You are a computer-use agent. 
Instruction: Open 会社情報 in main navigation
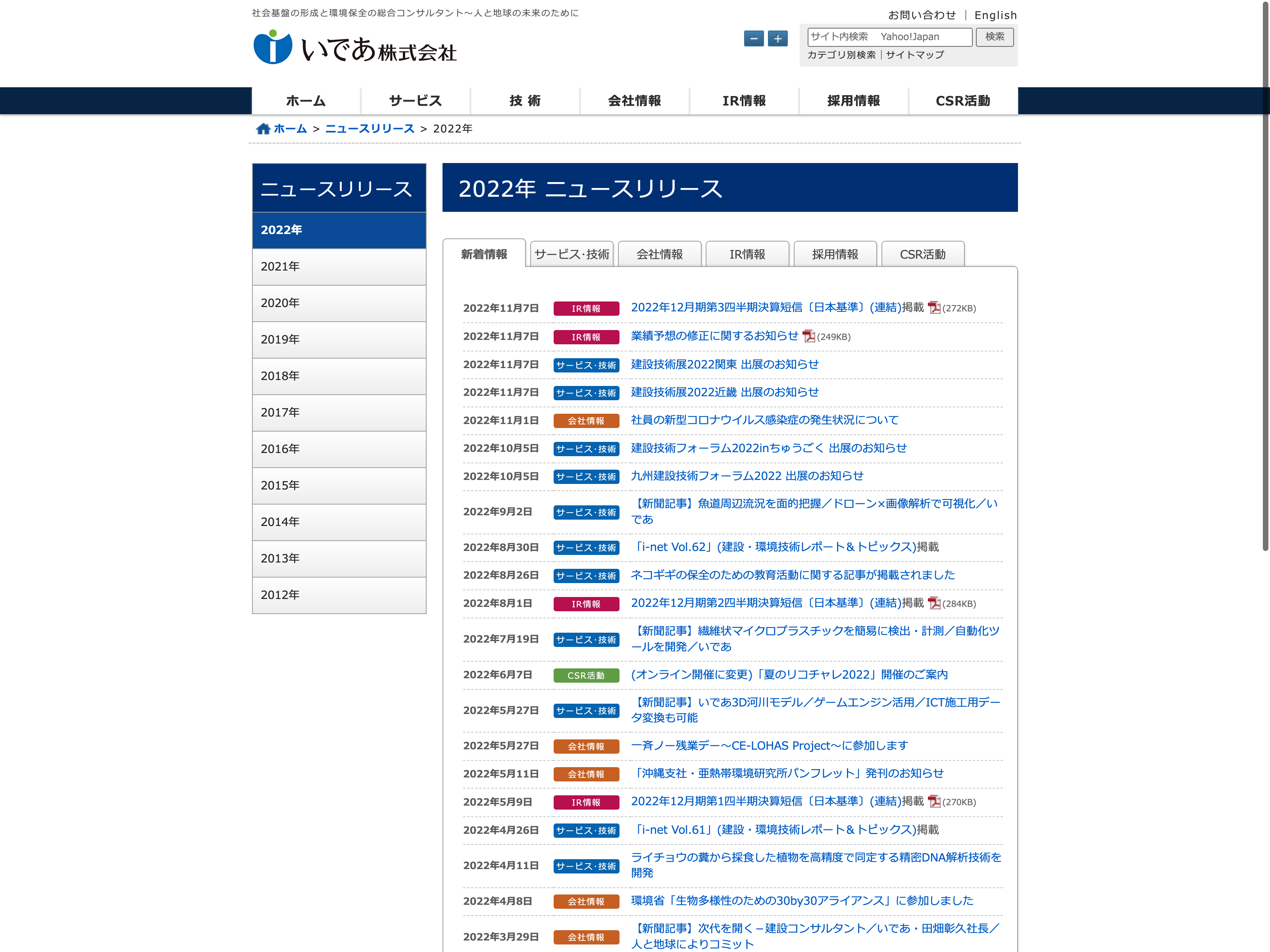635,101
